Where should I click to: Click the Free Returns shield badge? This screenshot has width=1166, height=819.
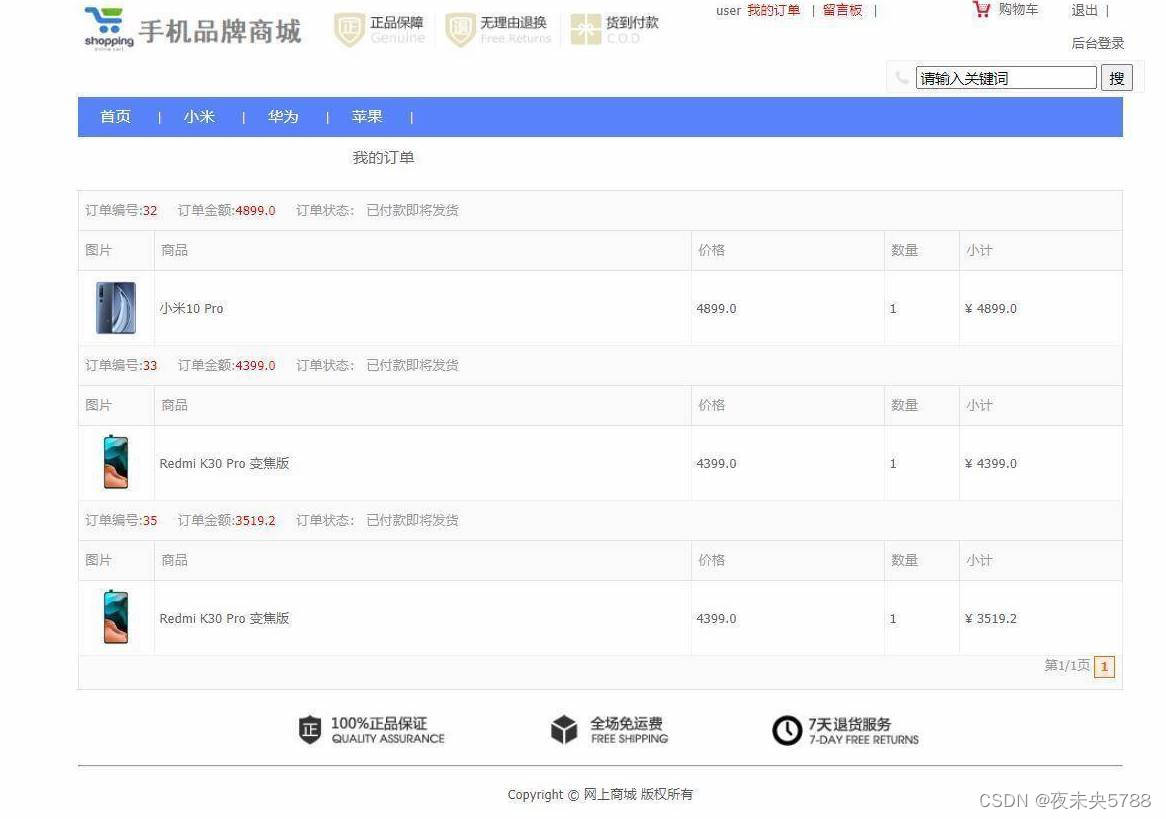point(460,30)
